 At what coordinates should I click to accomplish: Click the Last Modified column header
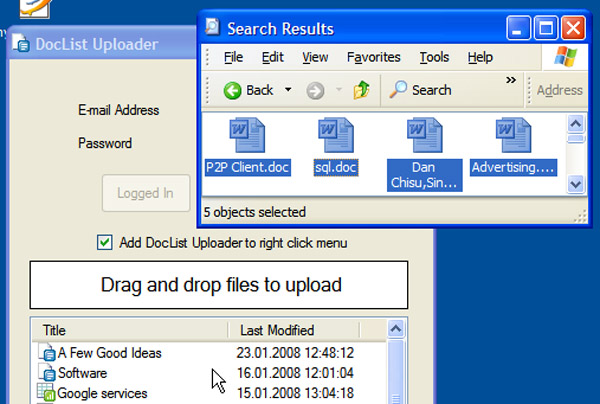[x=294, y=330]
